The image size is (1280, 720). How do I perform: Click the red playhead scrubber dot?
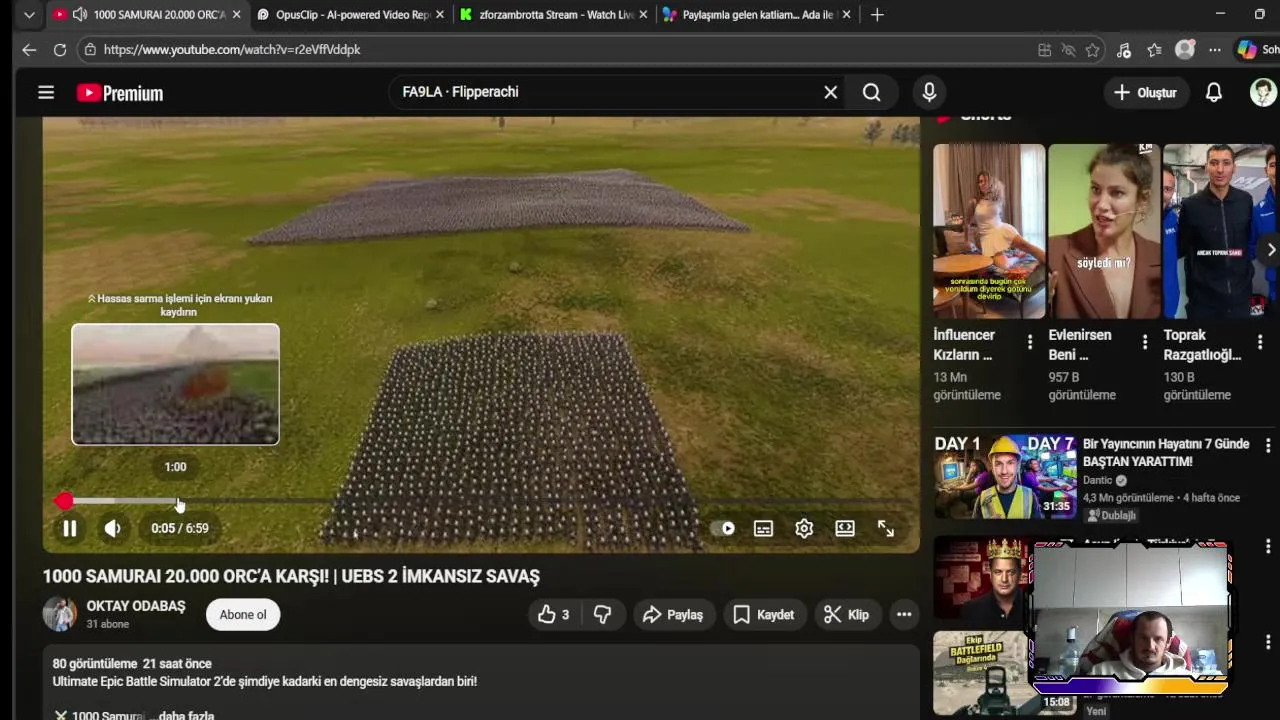(65, 501)
